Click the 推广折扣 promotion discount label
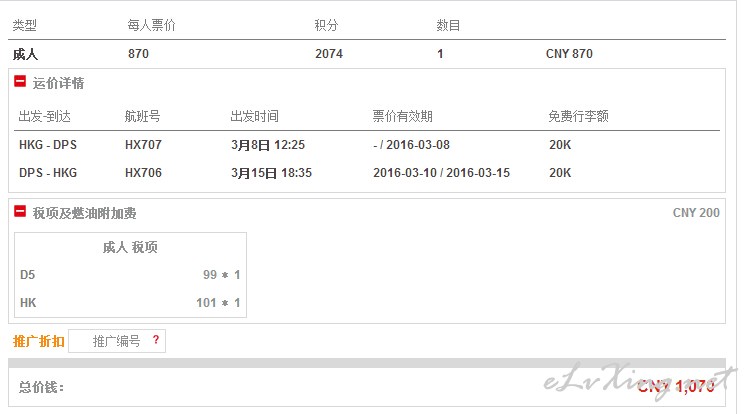Screen dimensions: 748x414 [x=39, y=341]
